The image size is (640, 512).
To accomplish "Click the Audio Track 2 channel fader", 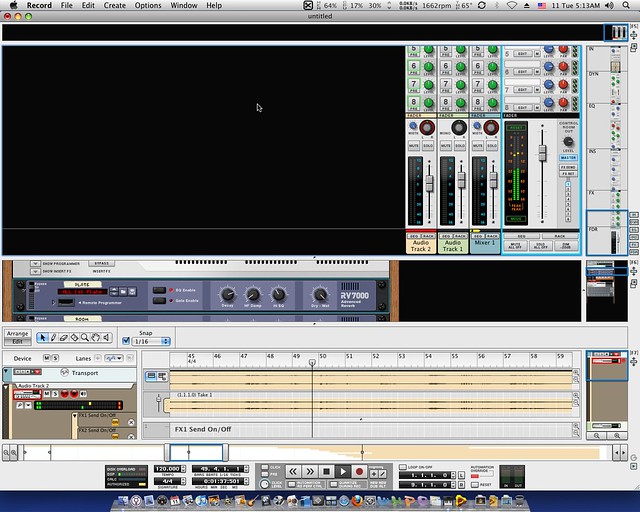I will click(x=429, y=183).
